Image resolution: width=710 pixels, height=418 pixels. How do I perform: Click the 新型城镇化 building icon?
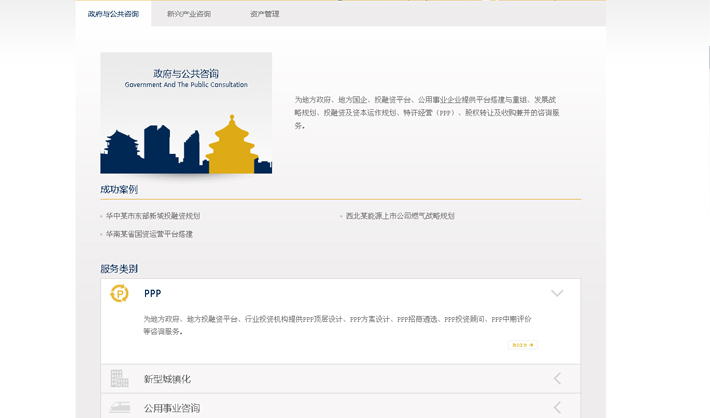pyautogui.click(x=120, y=378)
